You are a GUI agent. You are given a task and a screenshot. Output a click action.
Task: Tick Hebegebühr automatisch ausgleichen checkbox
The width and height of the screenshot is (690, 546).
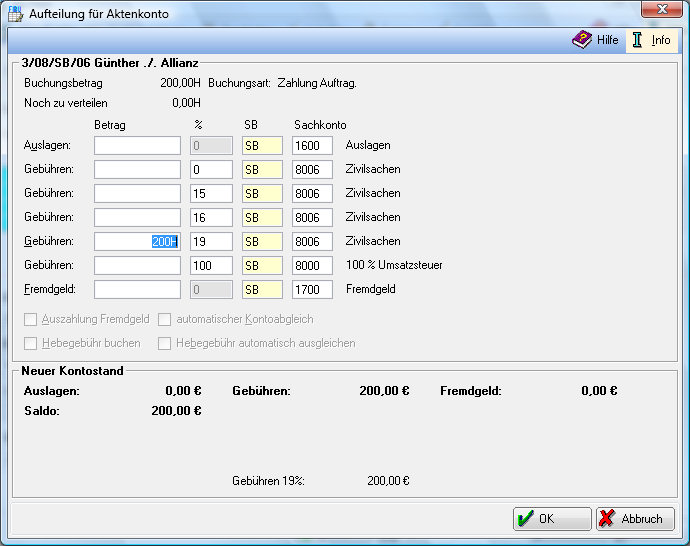[165, 343]
